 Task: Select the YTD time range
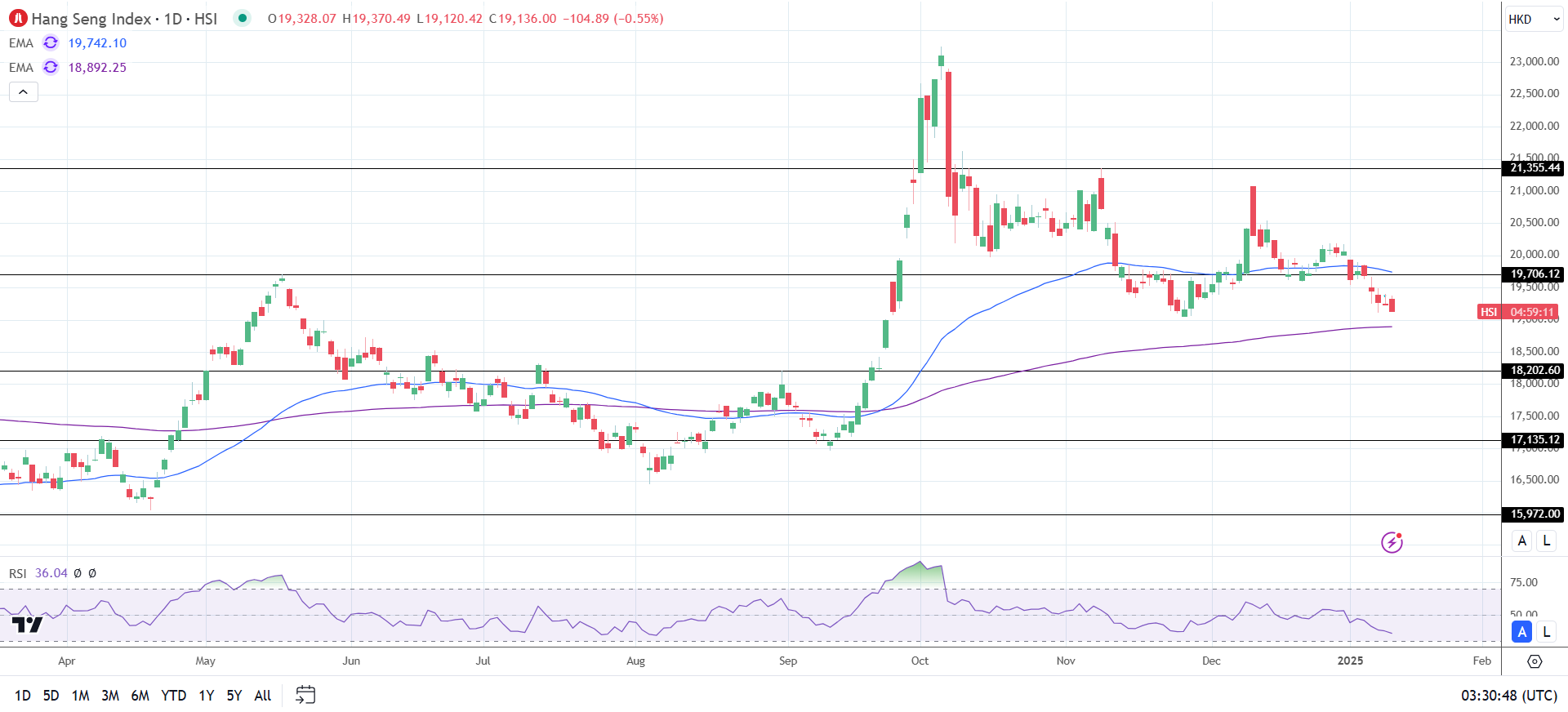[174, 696]
